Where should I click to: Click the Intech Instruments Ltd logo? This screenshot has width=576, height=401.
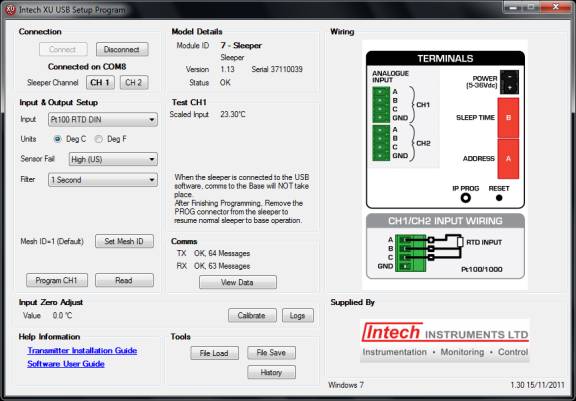(445, 340)
